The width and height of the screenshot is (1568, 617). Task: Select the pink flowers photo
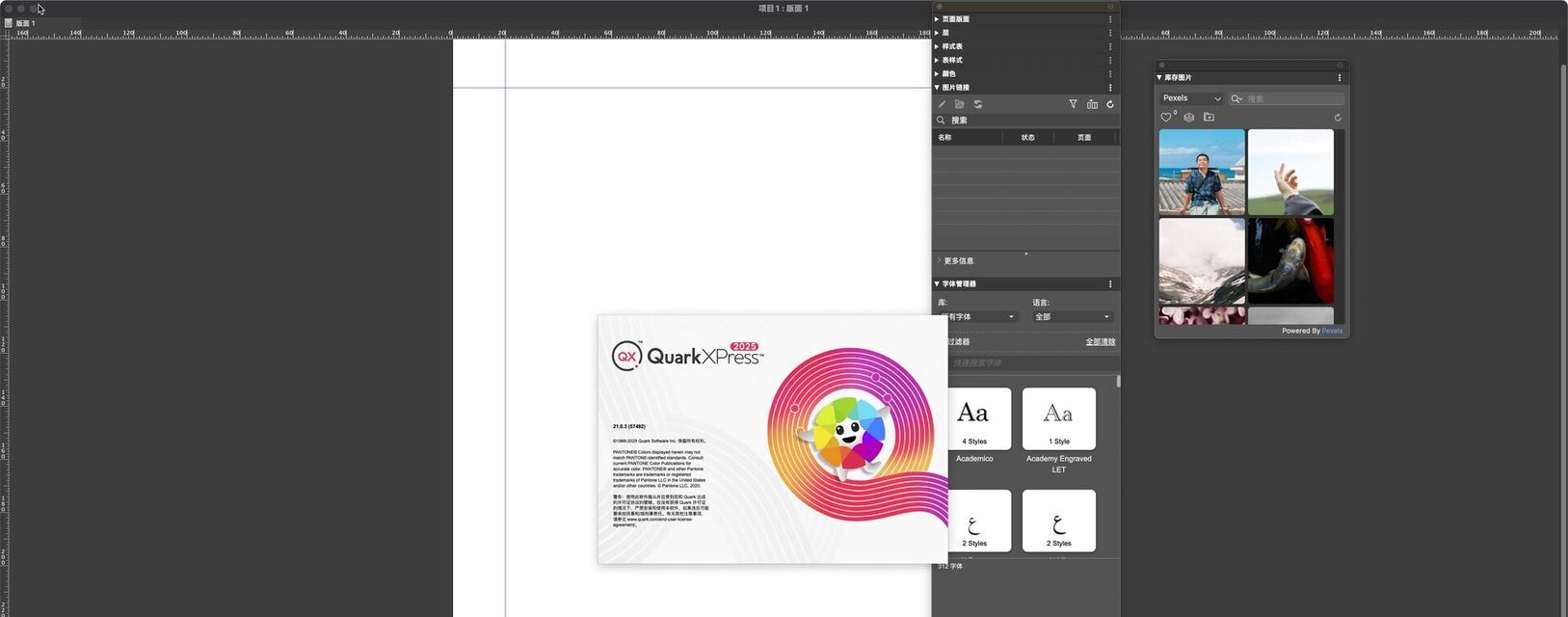click(x=1202, y=315)
